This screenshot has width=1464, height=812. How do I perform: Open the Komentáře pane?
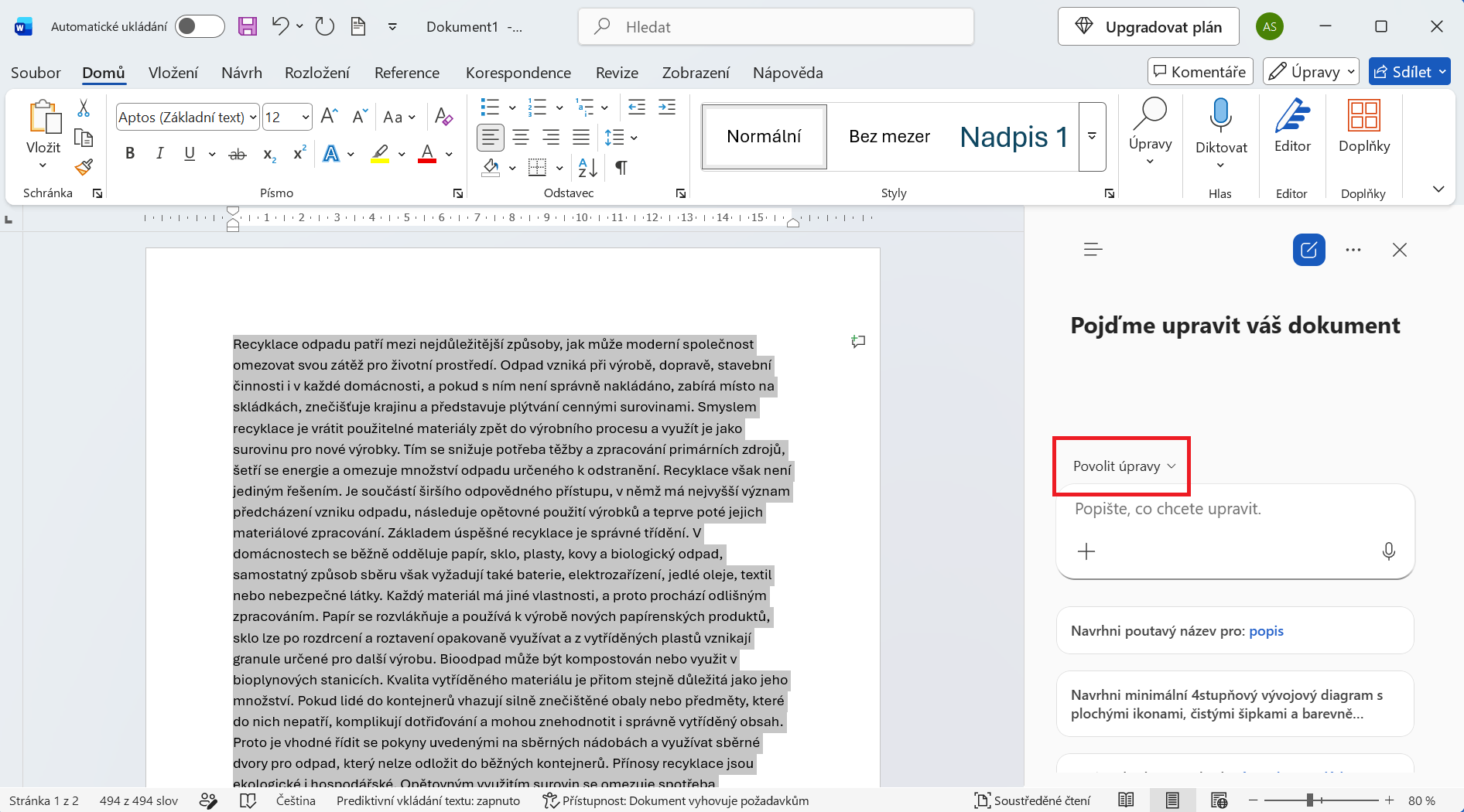[x=1200, y=72]
